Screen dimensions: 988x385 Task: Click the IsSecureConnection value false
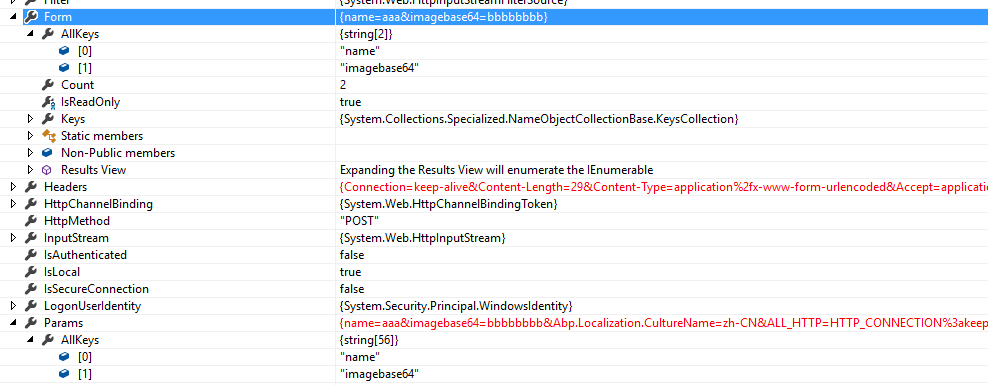tap(352, 289)
